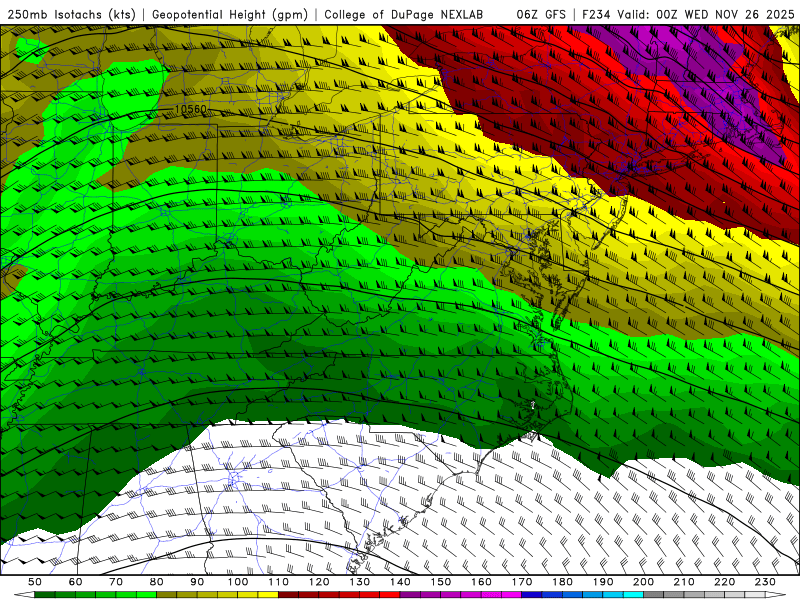Click legend value 90
This screenshot has width=800, height=600.
click(197, 582)
